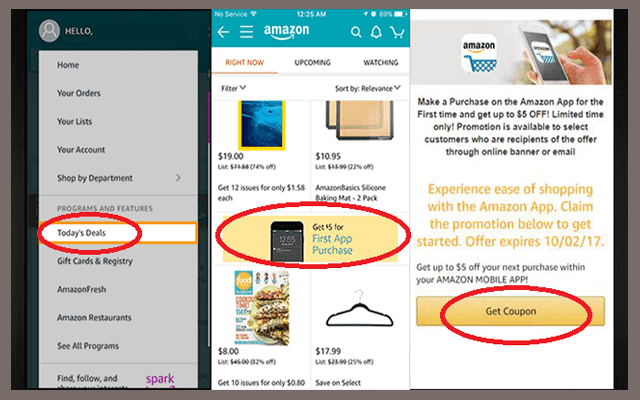The height and width of the screenshot is (400, 640).
Task: Open See All Programs link
Action: [x=88, y=346]
